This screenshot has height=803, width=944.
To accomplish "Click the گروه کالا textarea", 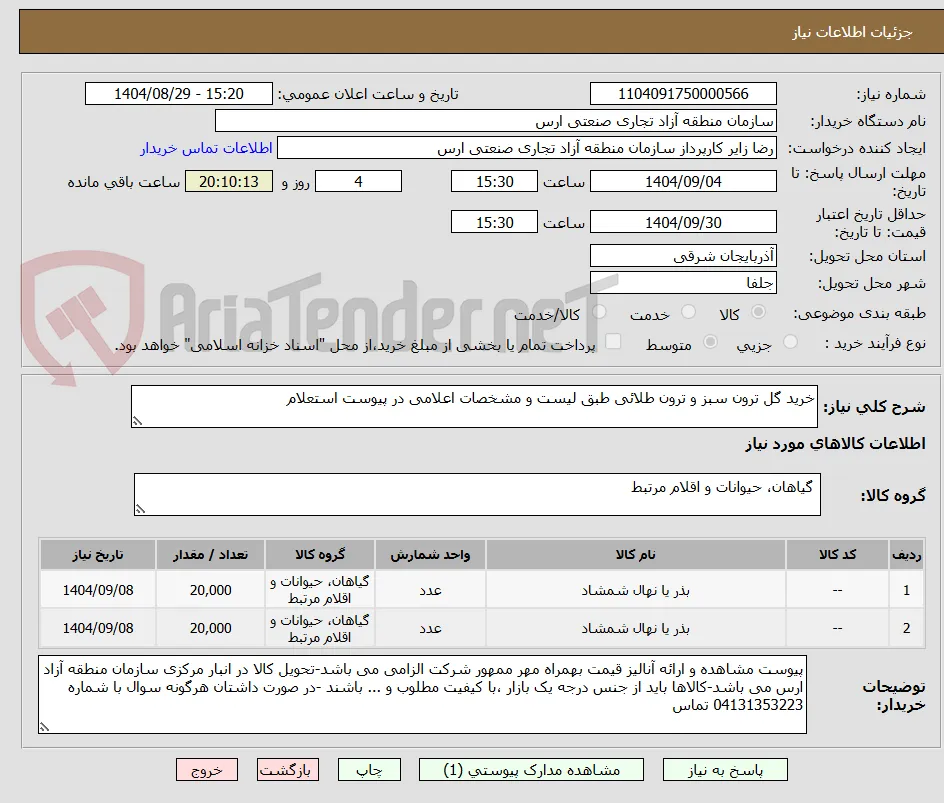I will point(477,494).
